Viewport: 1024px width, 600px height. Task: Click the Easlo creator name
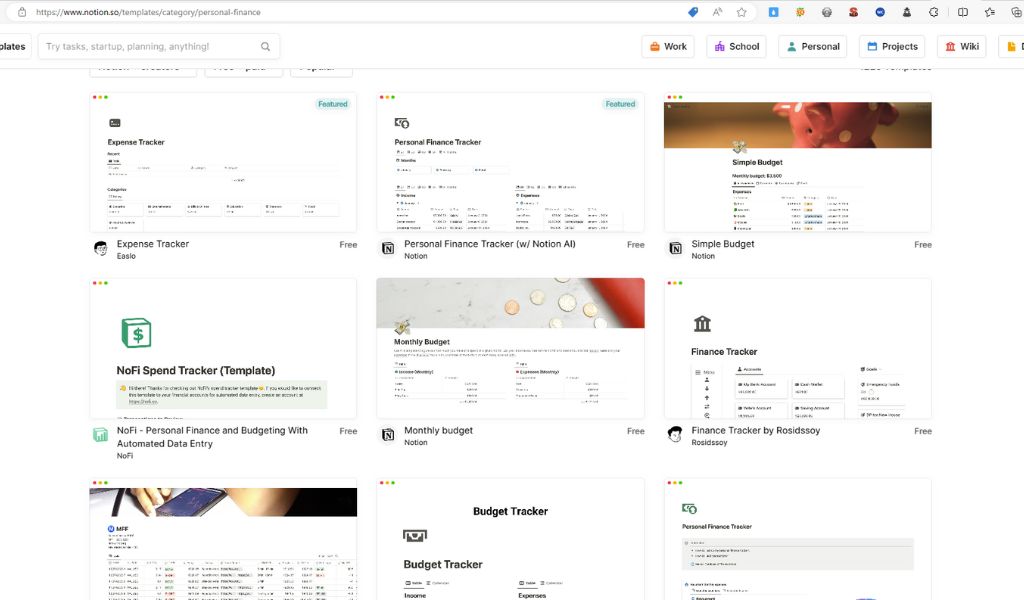[x=126, y=256]
